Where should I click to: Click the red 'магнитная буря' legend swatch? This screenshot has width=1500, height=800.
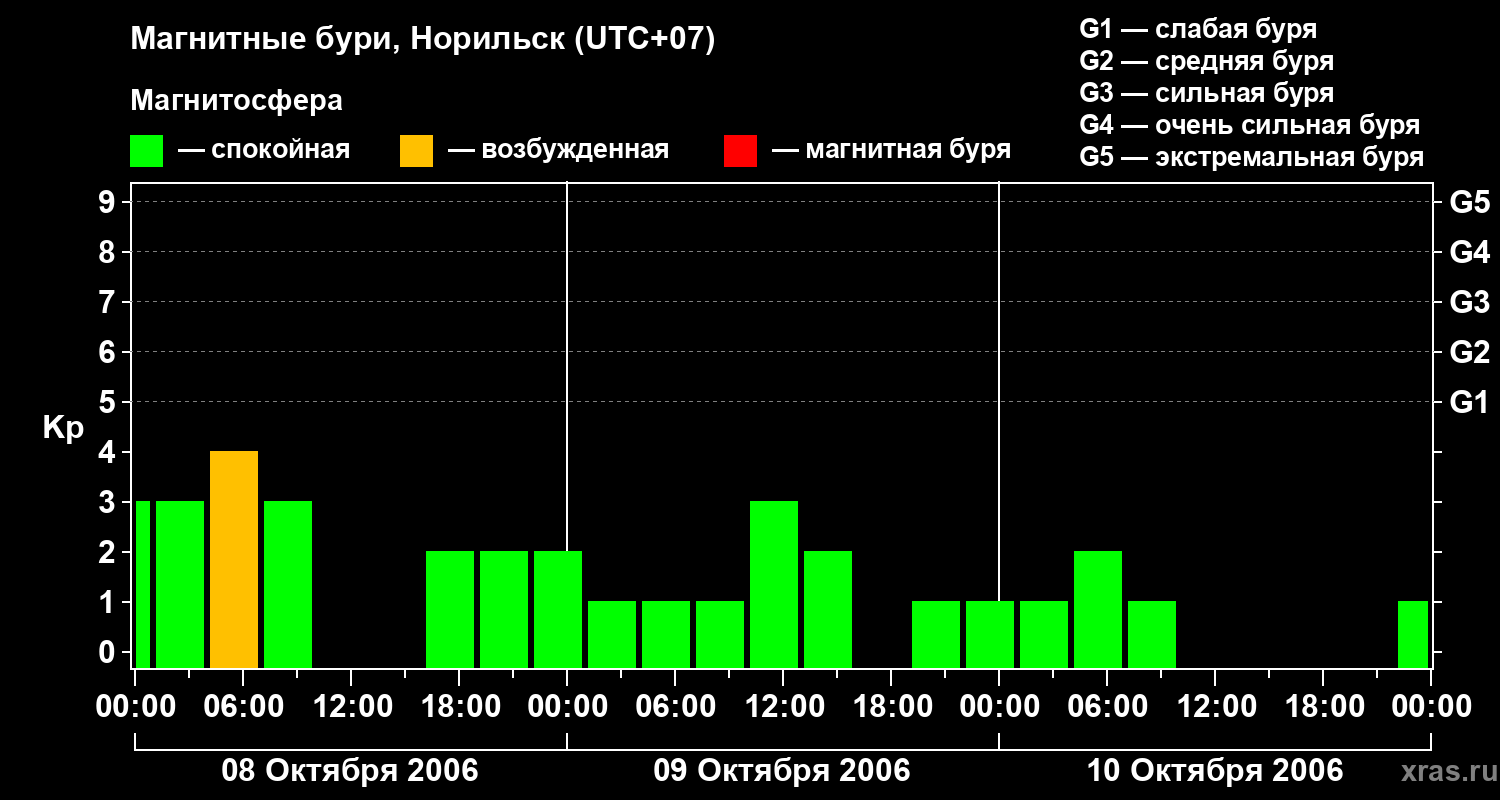tap(740, 151)
